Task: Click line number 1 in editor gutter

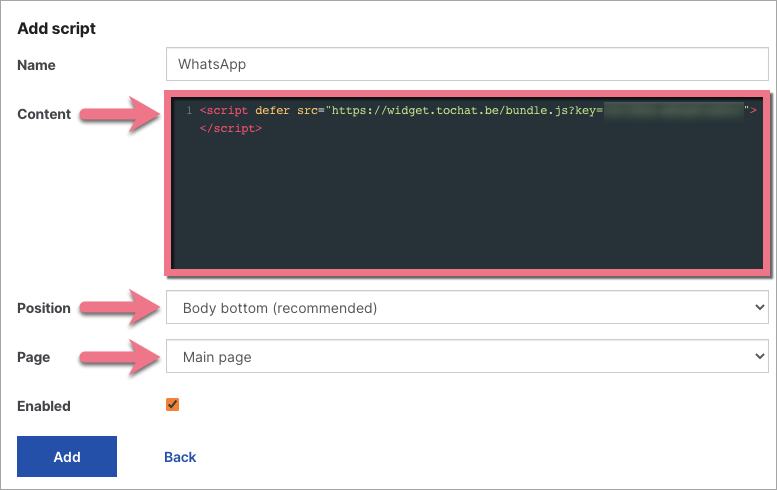Action: tap(189, 110)
